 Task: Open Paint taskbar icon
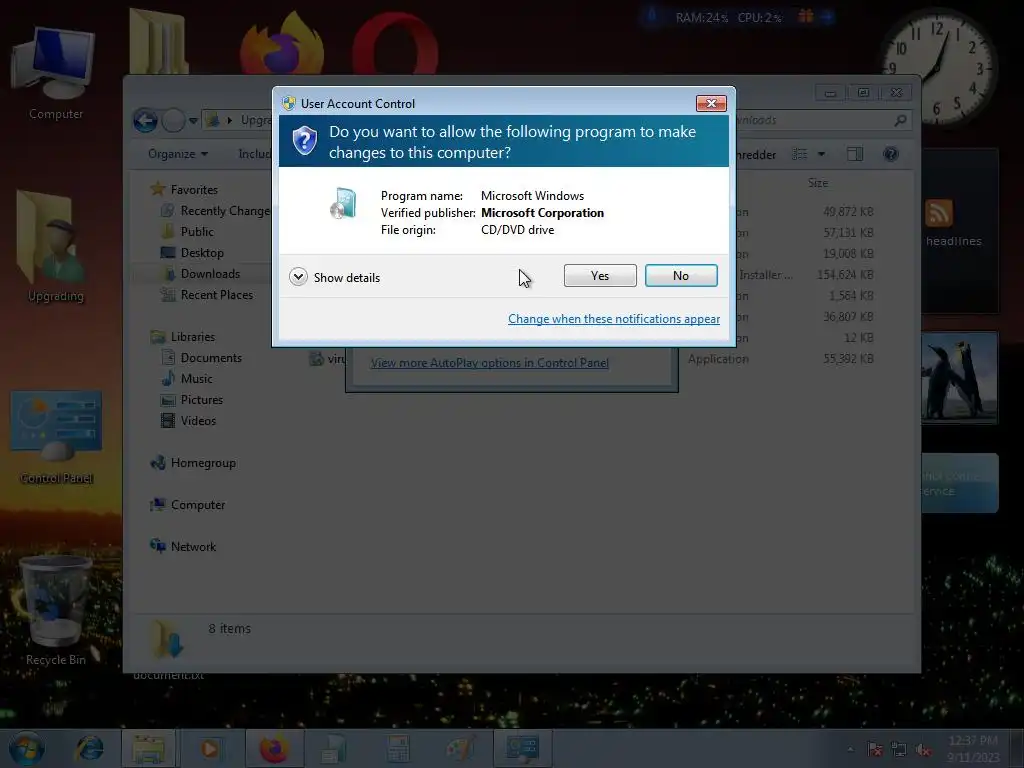pyautogui.click(x=460, y=748)
